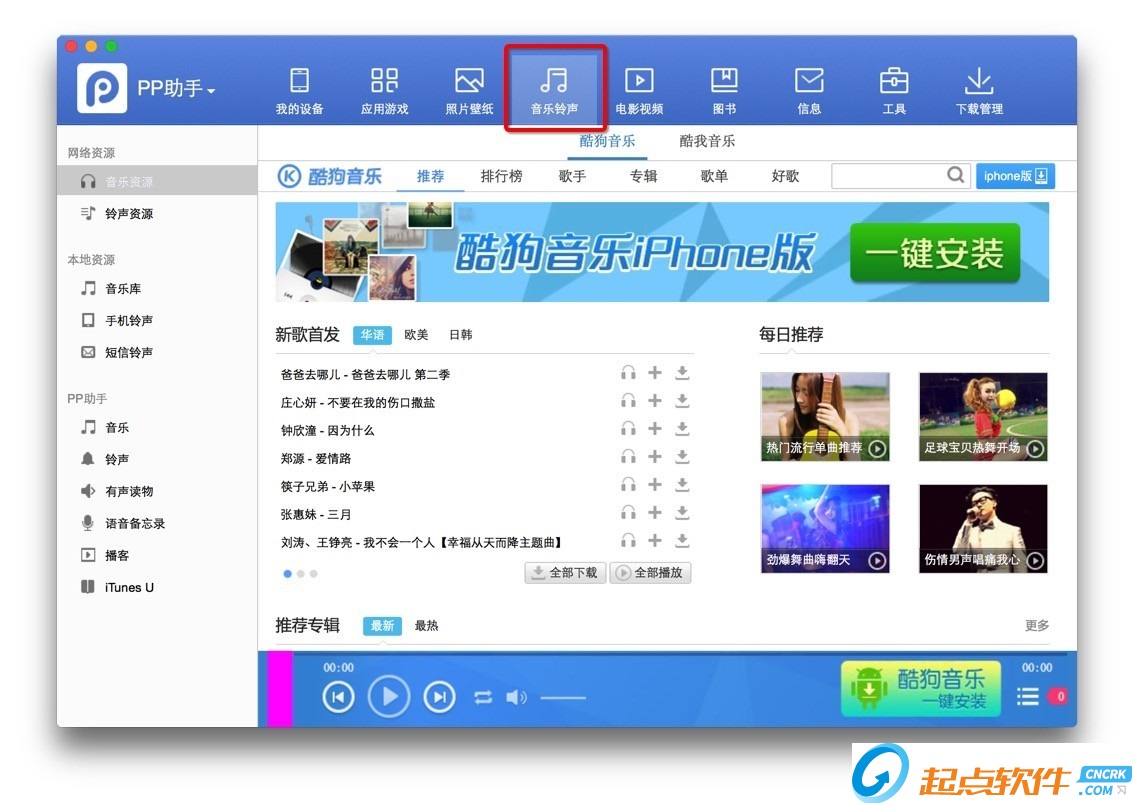Screen dimensions: 1134x806
Task: Open 图书 books section
Action: (724, 90)
